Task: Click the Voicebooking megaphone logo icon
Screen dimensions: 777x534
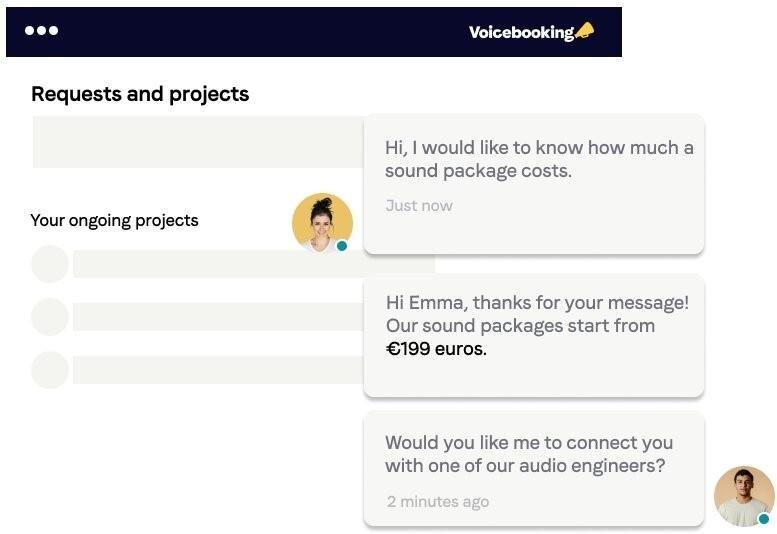Action: coord(585,32)
